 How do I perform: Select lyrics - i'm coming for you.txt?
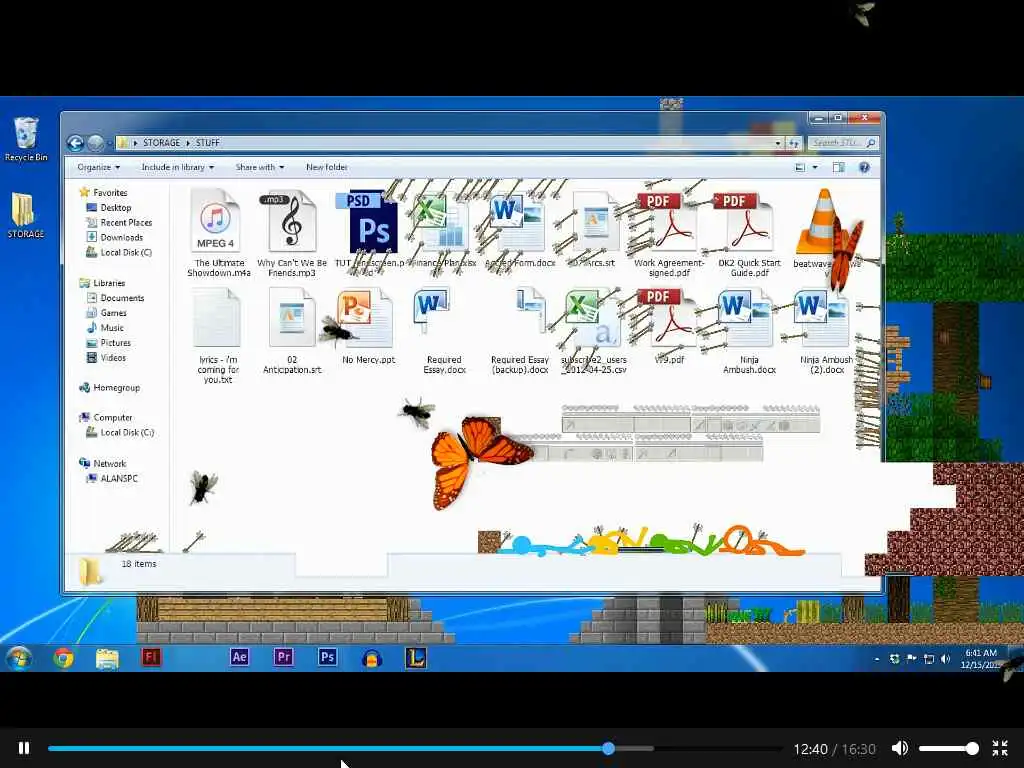point(218,336)
